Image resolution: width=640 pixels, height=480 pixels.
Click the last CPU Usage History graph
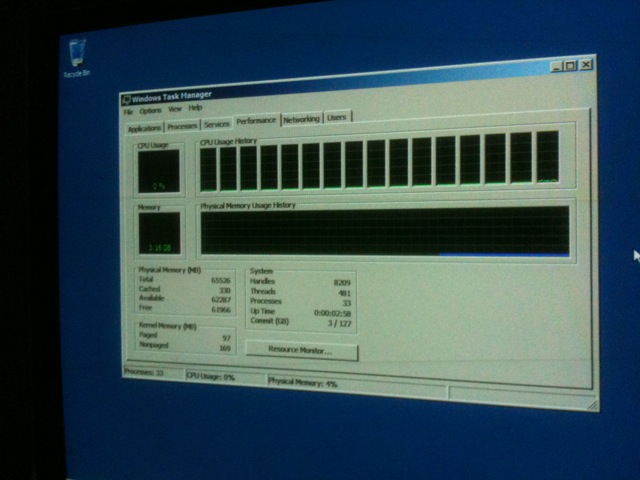547,157
